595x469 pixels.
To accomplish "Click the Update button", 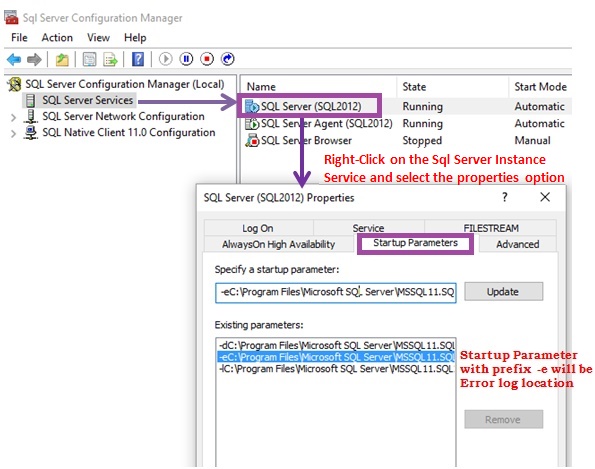I will pyautogui.click(x=503, y=291).
